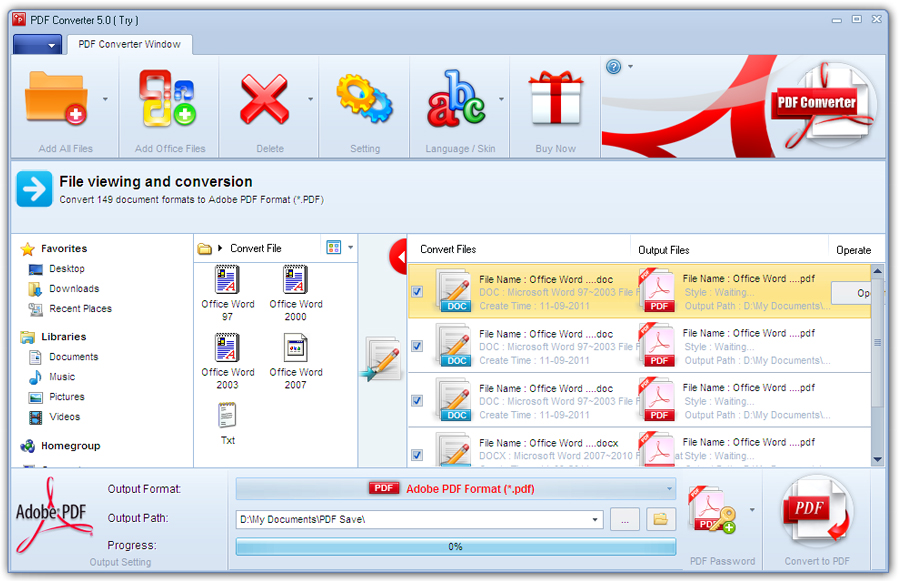Select the Homegroup tree item
This screenshot has width=900, height=581.
(x=70, y=446)
